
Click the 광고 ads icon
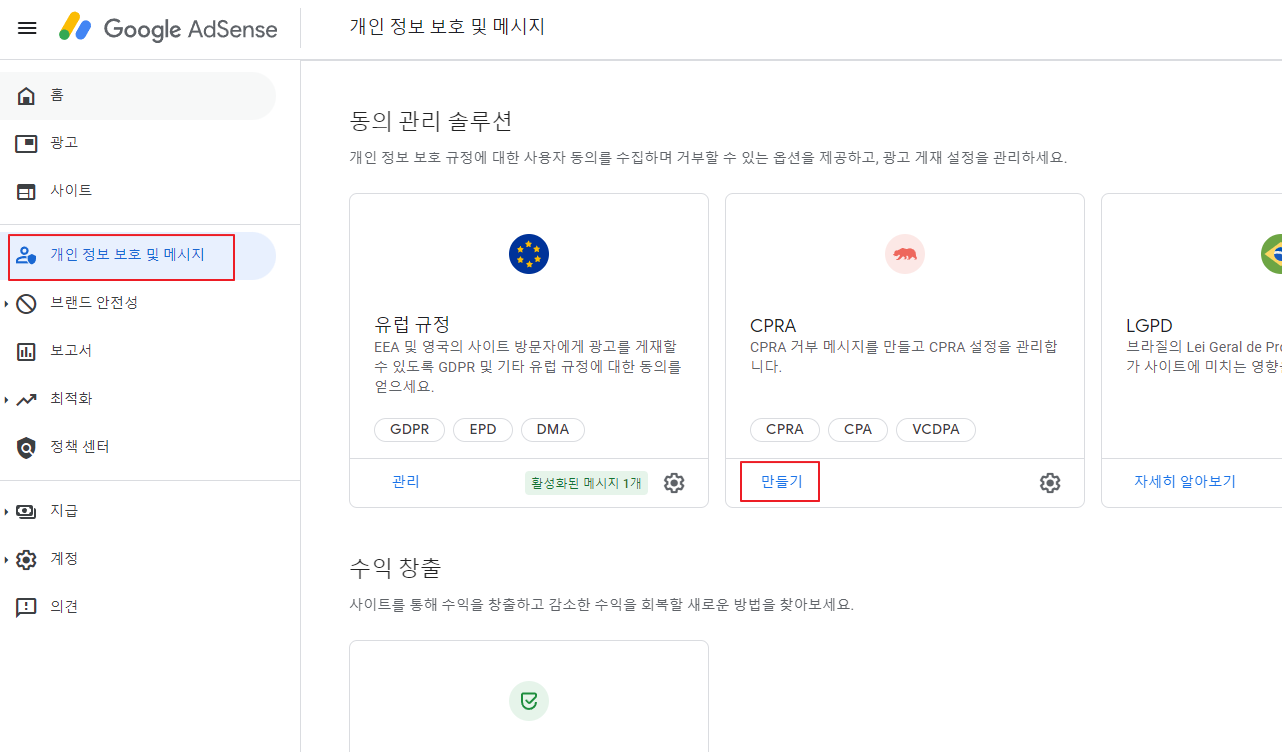pos(25,143)
